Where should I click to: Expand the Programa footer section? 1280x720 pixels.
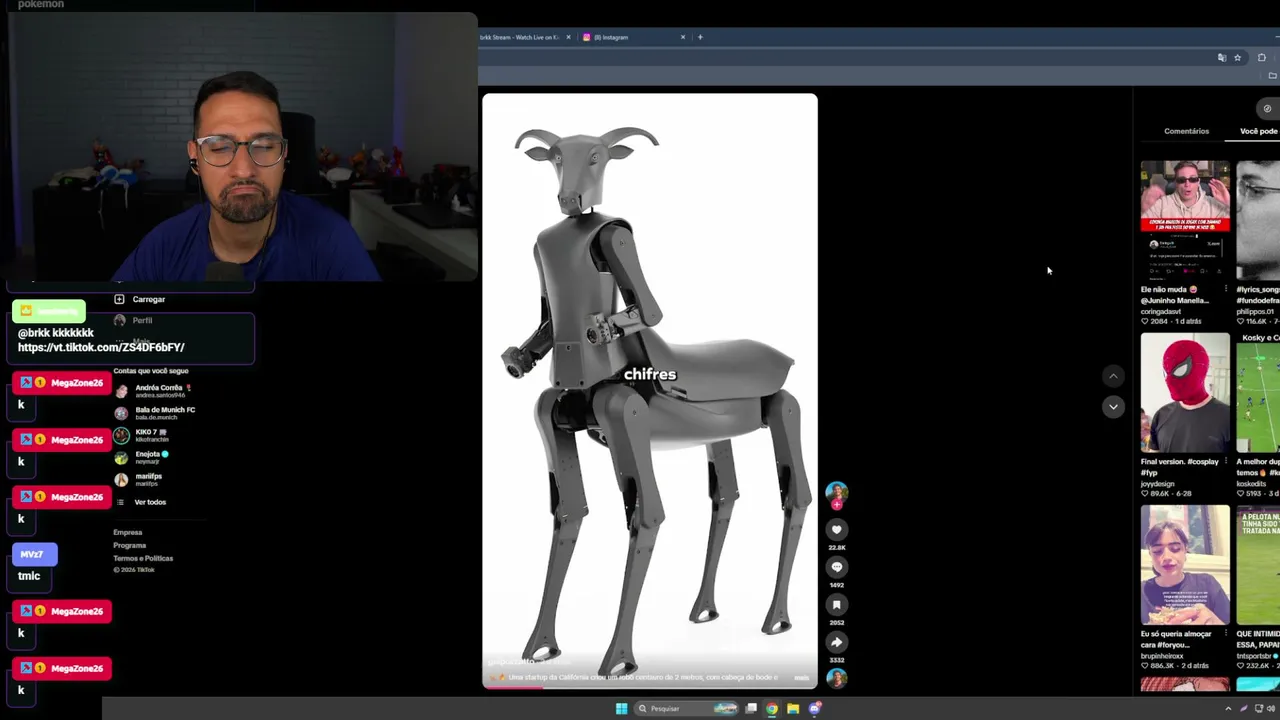(x=130, y=545)
